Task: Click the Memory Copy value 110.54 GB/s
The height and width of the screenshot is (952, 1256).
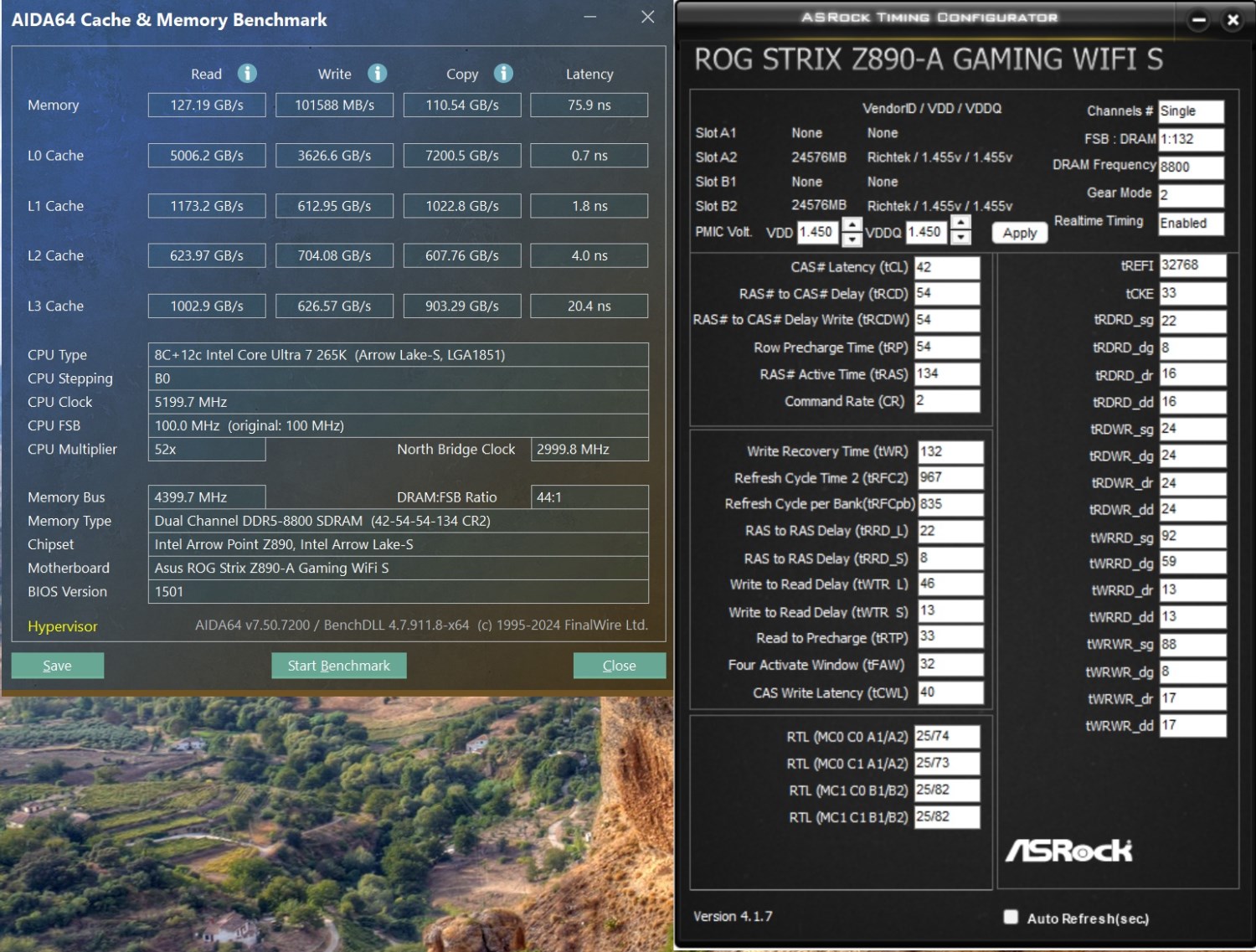Action: 462,105
